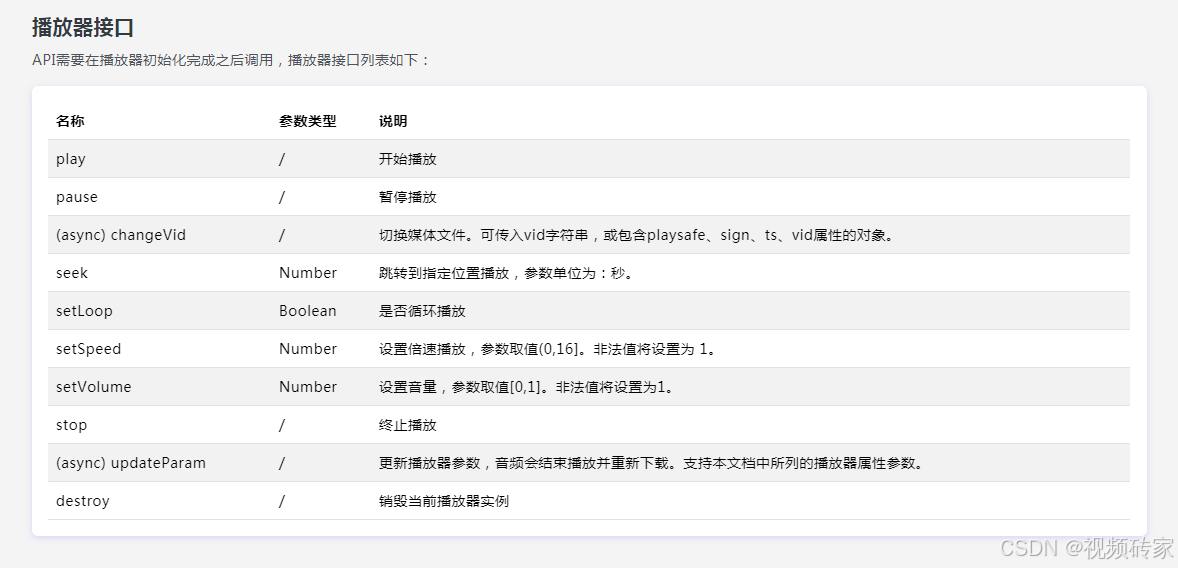Screen dimensions: 1178x568
Task: Click the slash type in destroy row
Action: click(282, 501)
